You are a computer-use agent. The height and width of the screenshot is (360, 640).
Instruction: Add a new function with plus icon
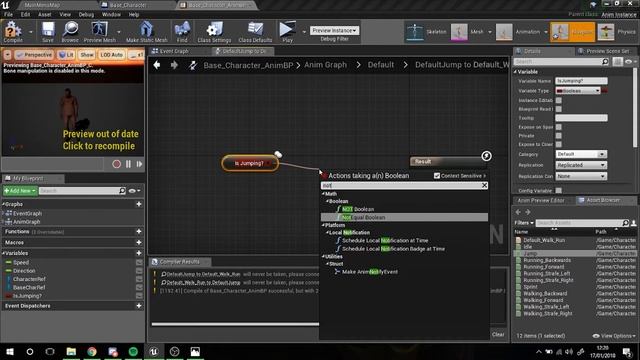click(x=139, y=231)
